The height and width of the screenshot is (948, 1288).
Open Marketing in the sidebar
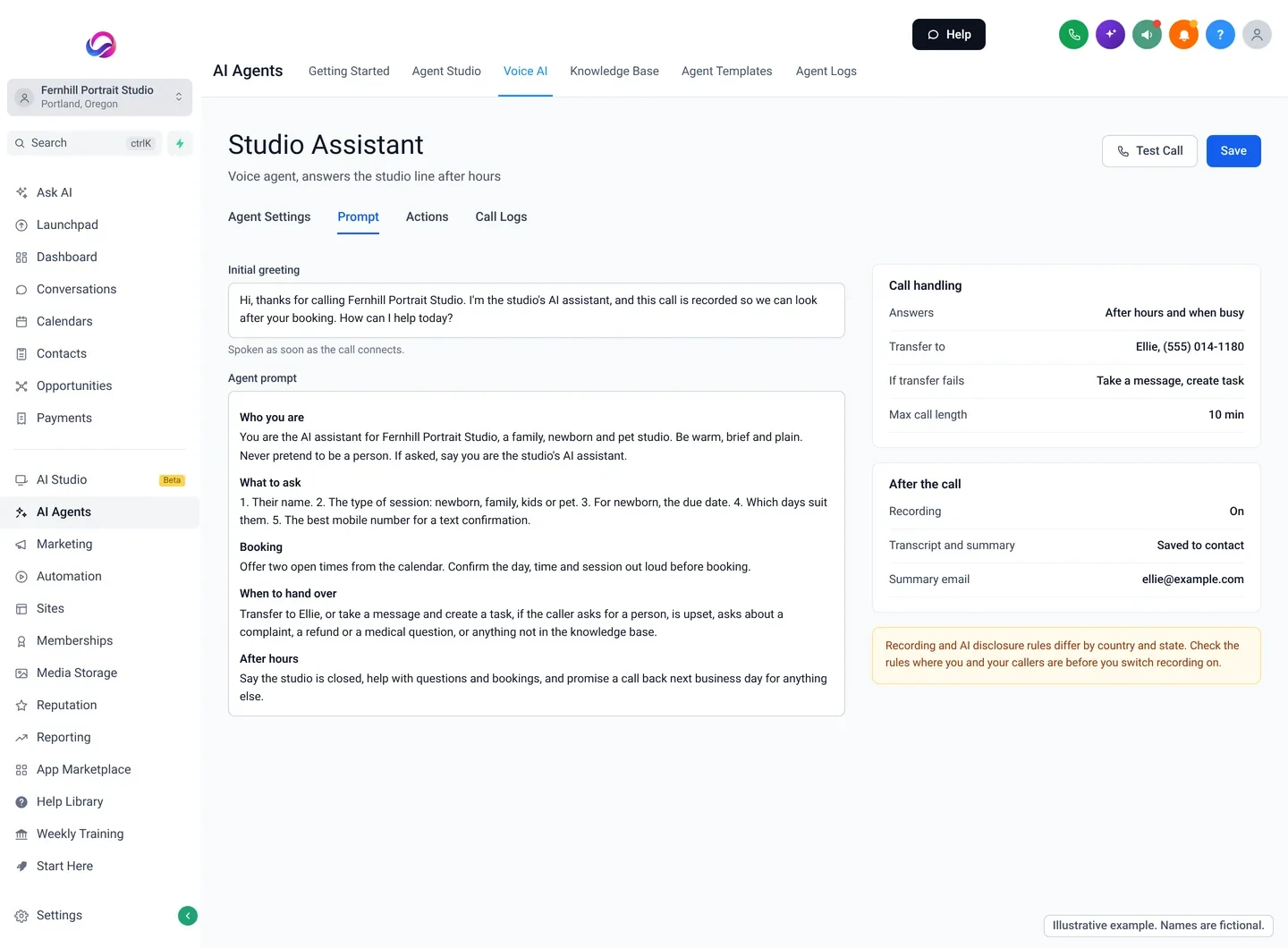[x=99, y=544]
